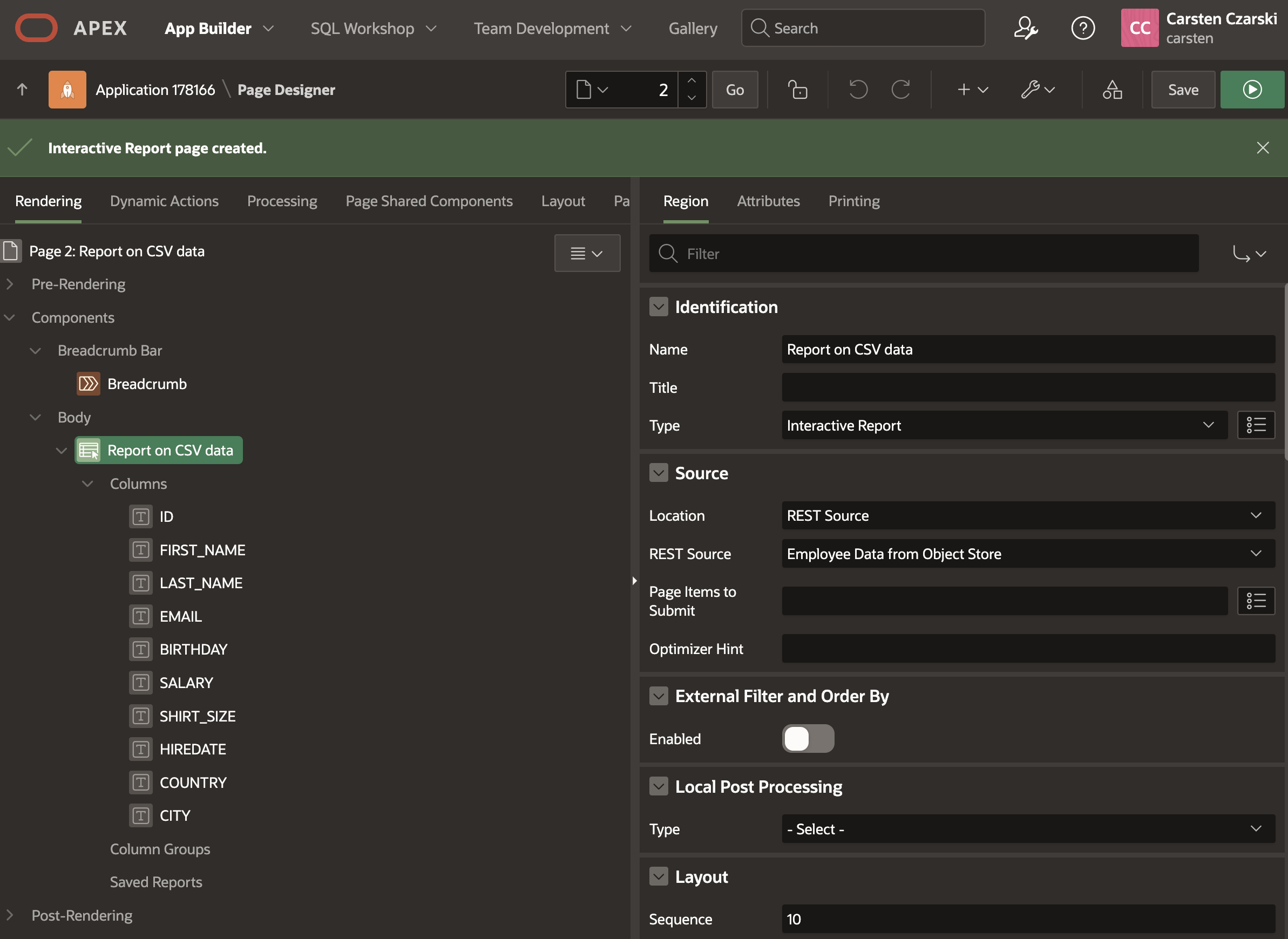Collapse the Identification section checkbox
Viewport: 1288px width, 939px height.
pyautogui.click(x=658, y=307)
